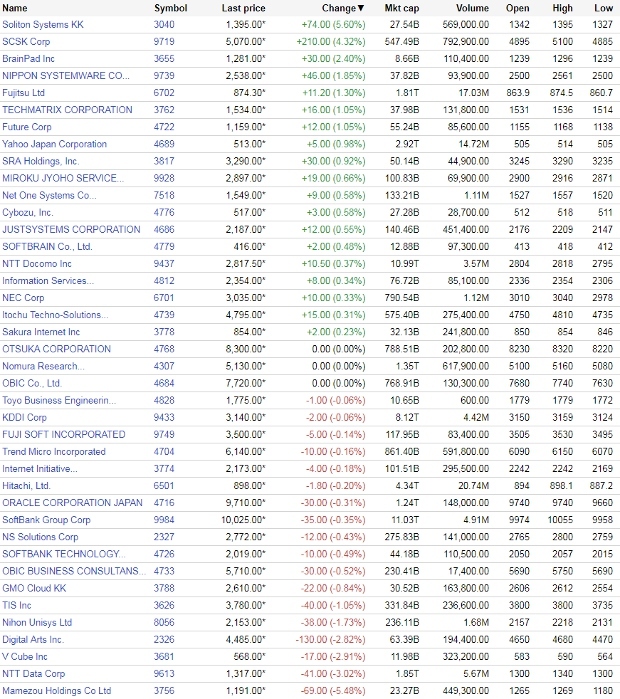
Task: Open the SCSK Corp stock link
Action: click(26, 41)
